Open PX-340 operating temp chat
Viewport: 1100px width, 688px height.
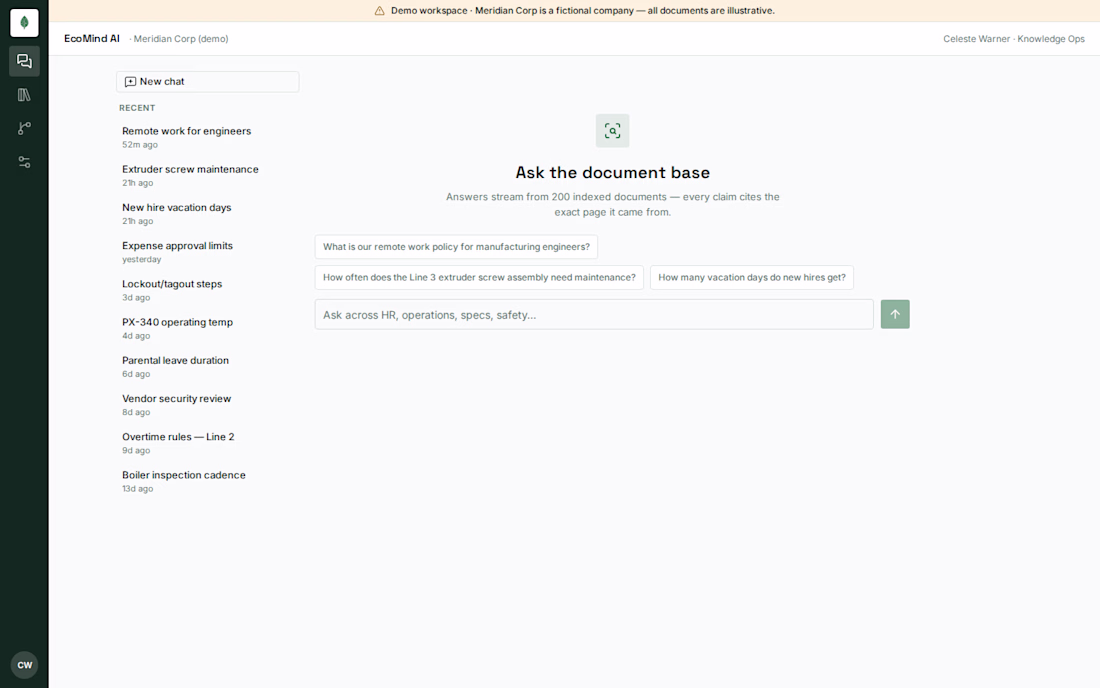(208, 328)
